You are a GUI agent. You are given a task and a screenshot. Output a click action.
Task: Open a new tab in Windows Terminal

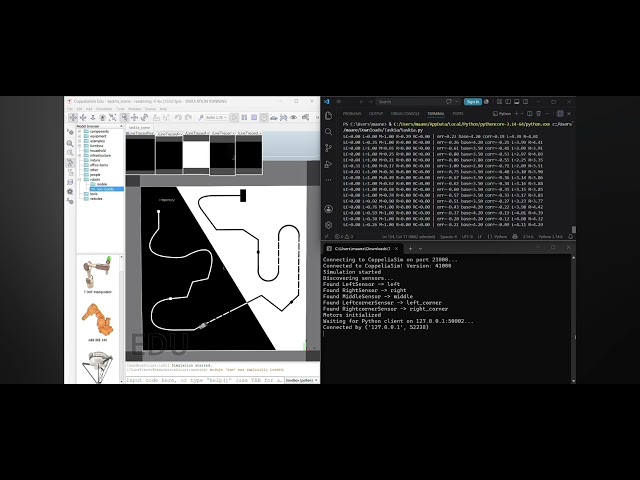[x=410, y=248]
